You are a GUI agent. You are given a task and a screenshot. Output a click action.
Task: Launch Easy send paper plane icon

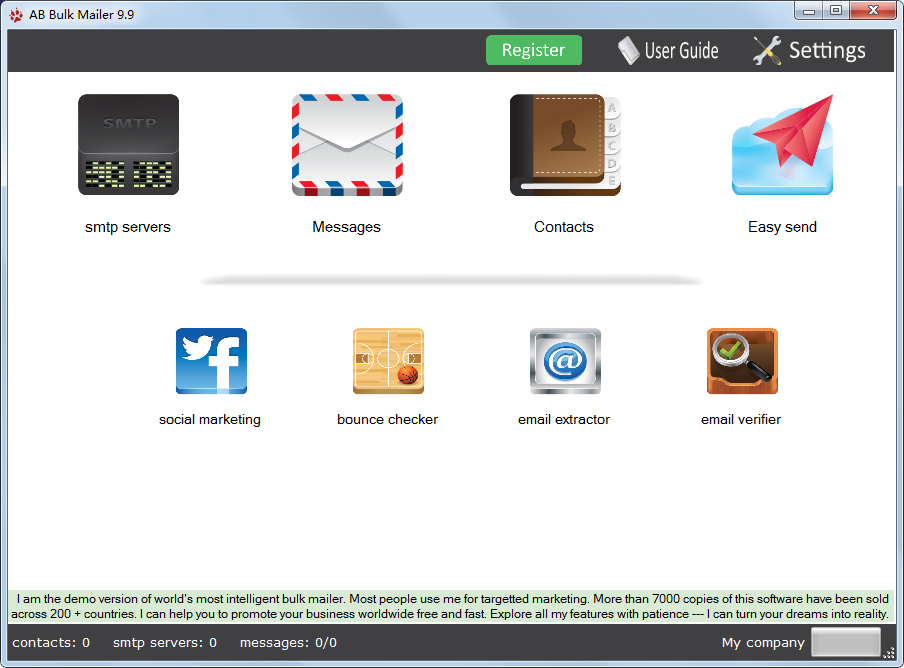782,145
